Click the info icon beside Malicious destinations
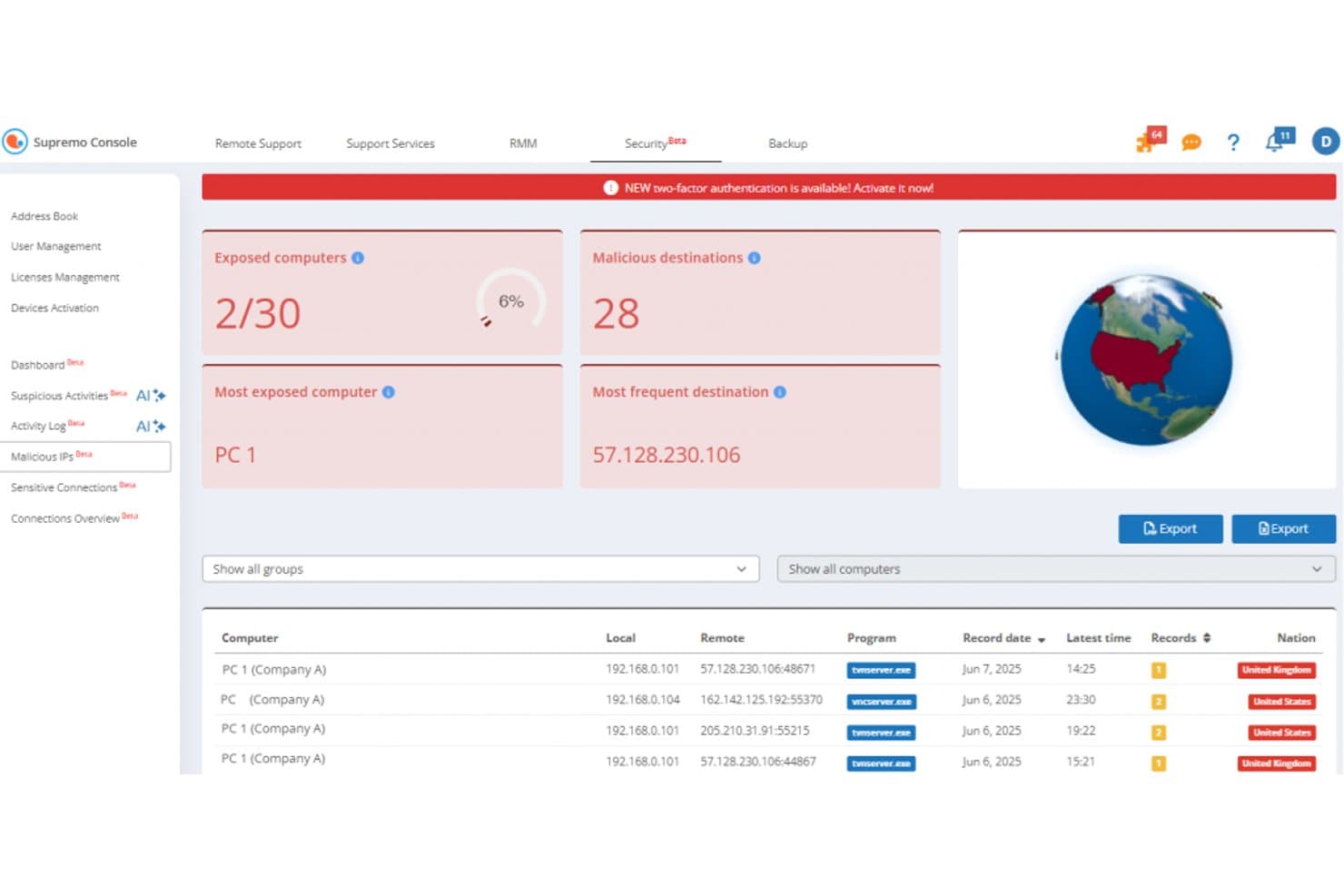The width and height of the screenshot is (1344, 896). [x=754, y=258]
